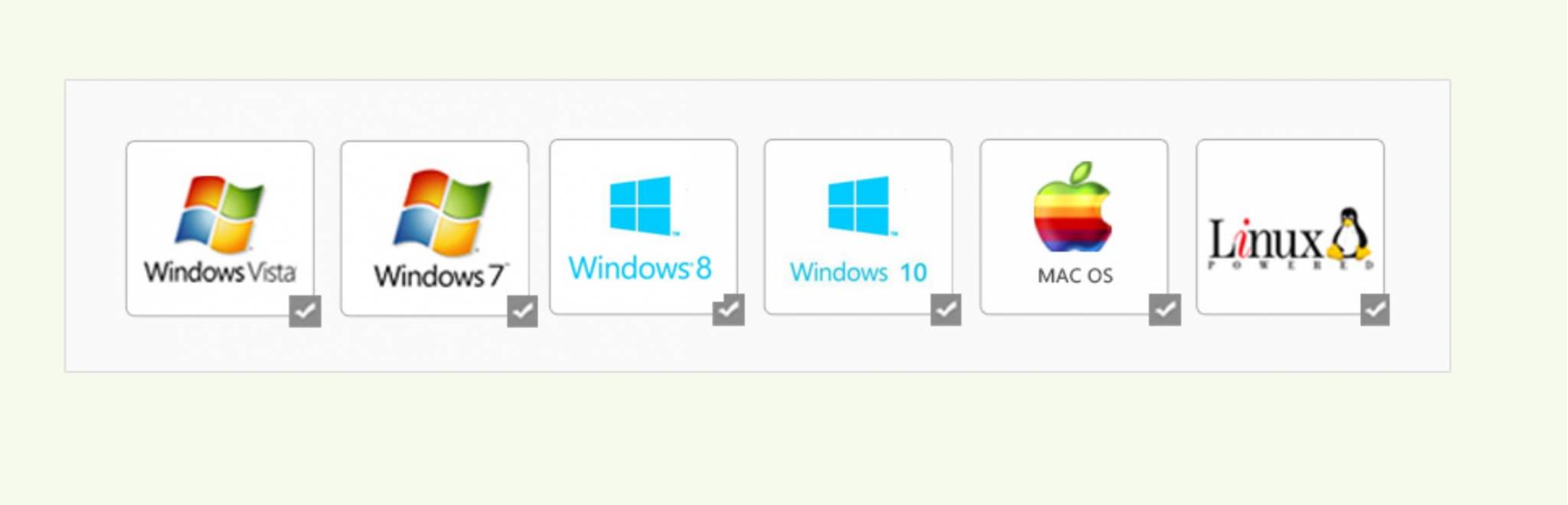
Task: Choose the blue Windows 10 logo
Action: [860, 205]
